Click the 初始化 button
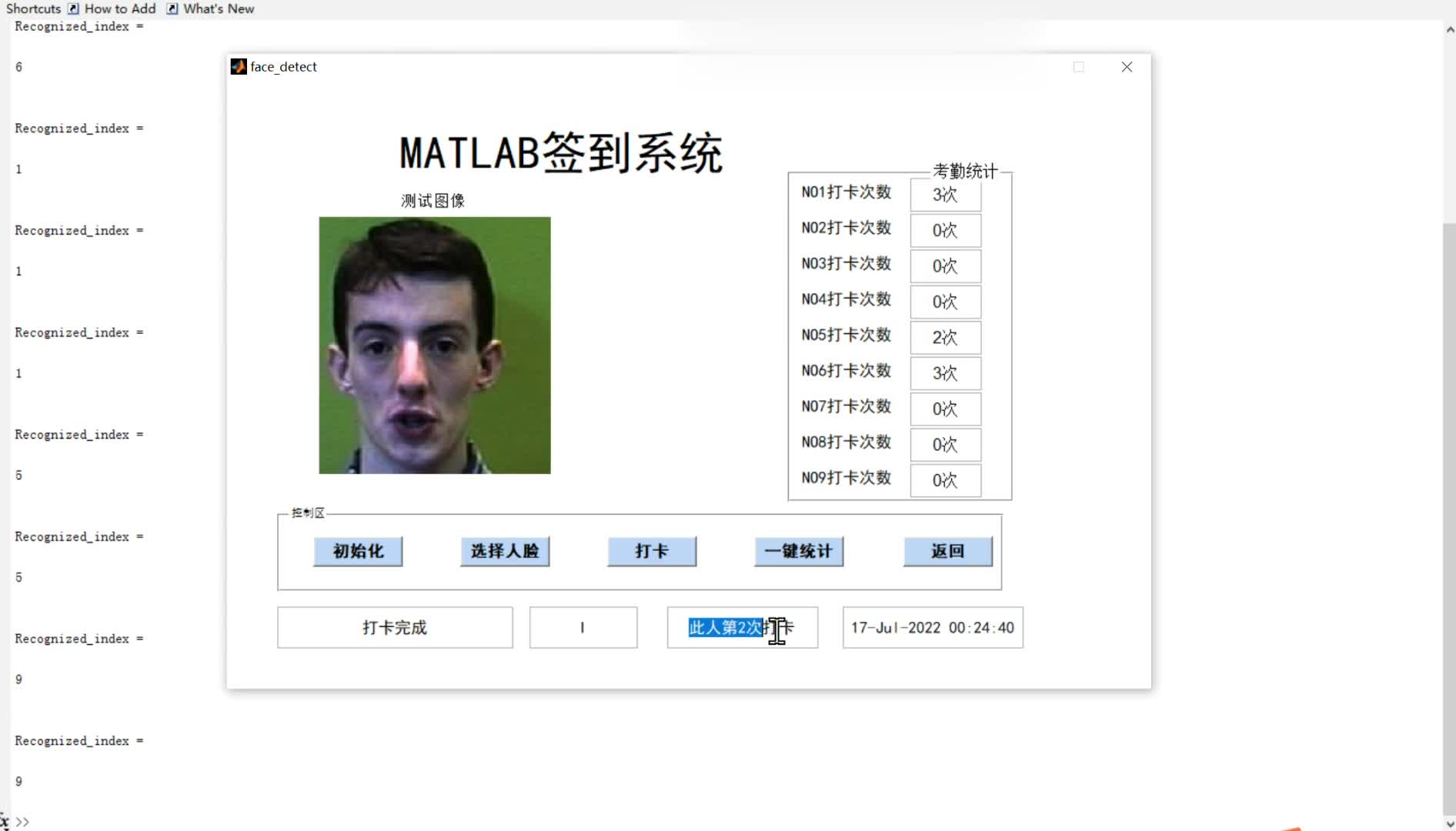 pyautogui.click(x=358, y=551)
